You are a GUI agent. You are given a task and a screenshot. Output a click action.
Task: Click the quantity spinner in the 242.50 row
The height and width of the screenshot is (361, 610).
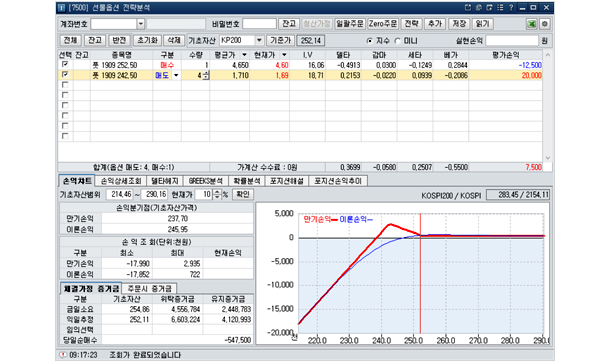pyautogui.click(x=206, y=75)
